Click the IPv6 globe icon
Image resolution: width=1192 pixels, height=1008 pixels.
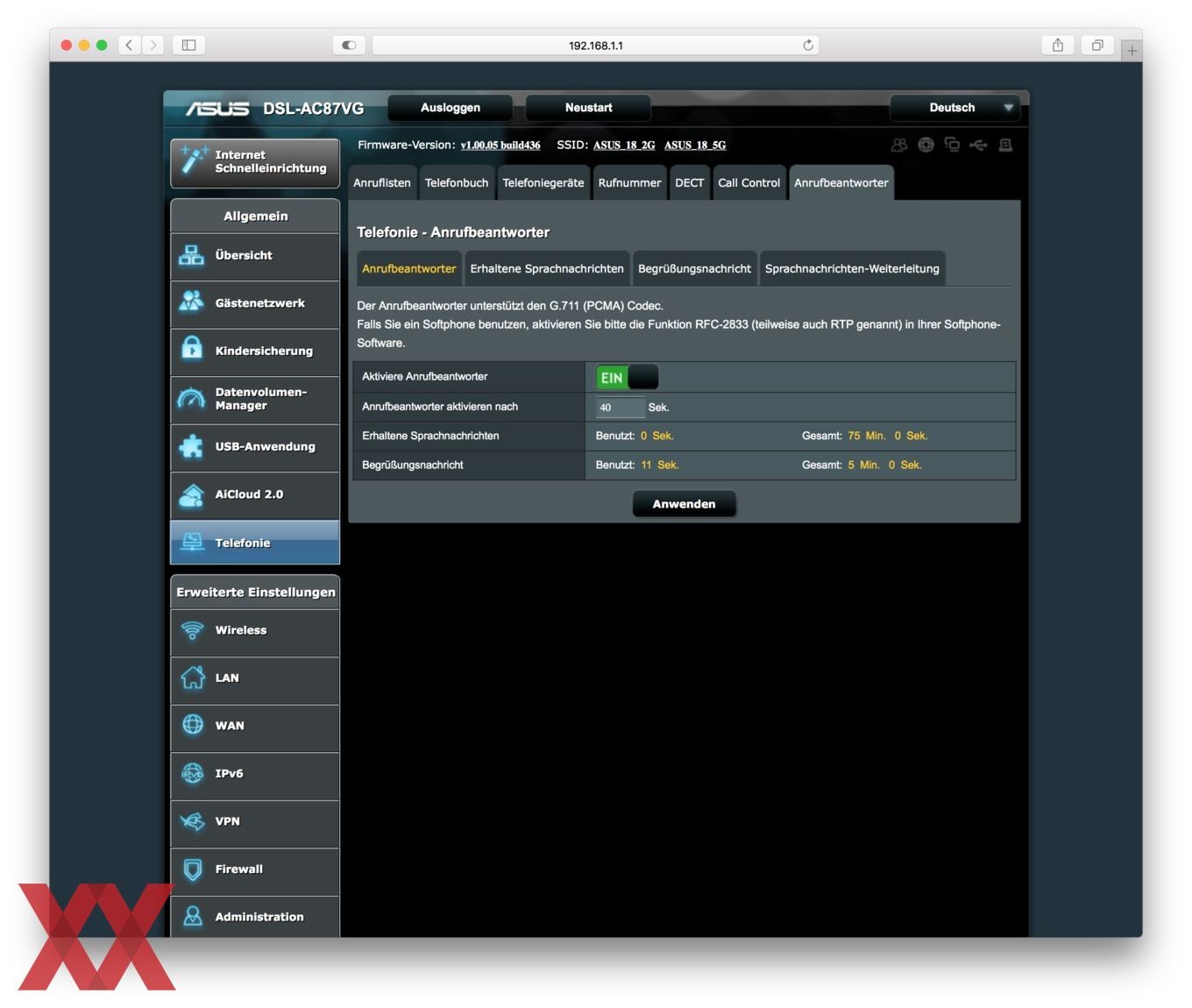click(192, 773)
